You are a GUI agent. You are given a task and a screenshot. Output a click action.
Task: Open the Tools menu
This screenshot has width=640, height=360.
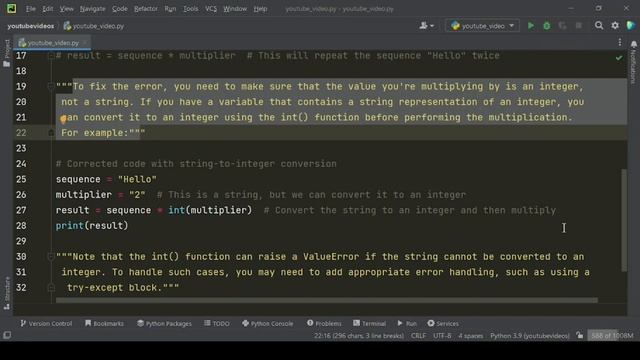coord(191,9)
